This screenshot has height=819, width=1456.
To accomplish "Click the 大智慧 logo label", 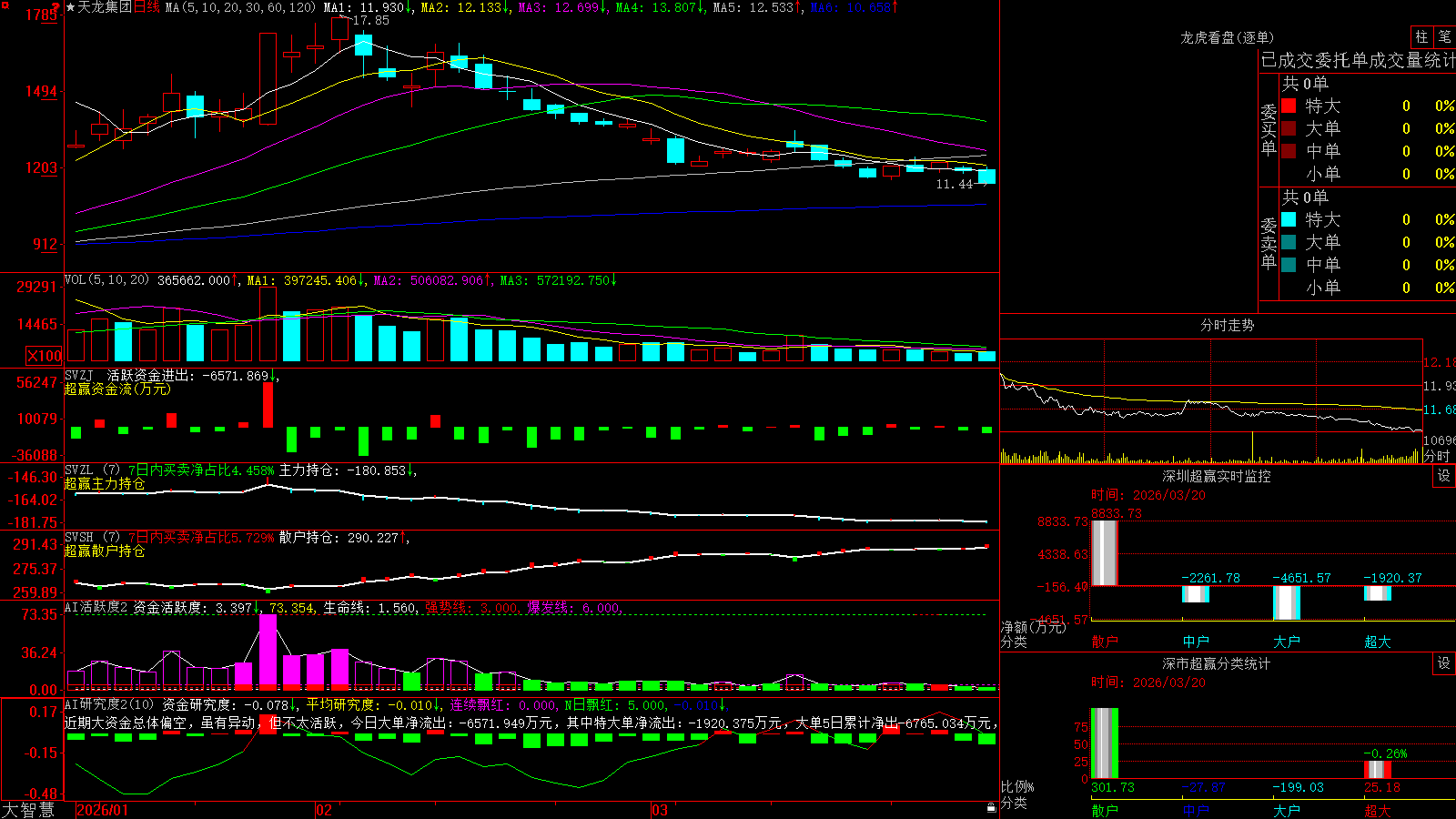I will click(x=28, y=810).
